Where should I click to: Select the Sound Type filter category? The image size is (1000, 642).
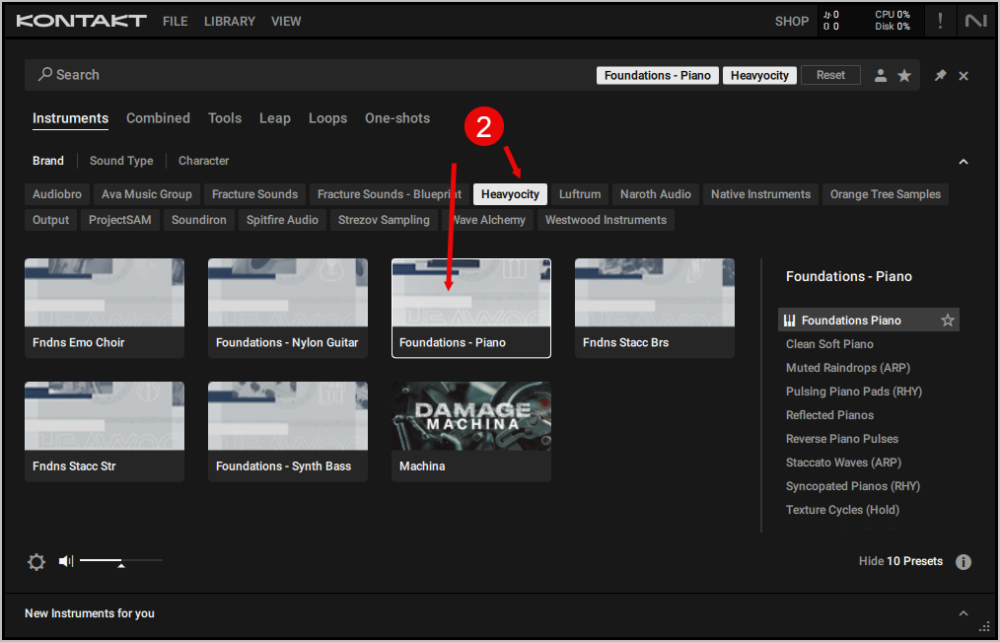click(x=121, y=161)
